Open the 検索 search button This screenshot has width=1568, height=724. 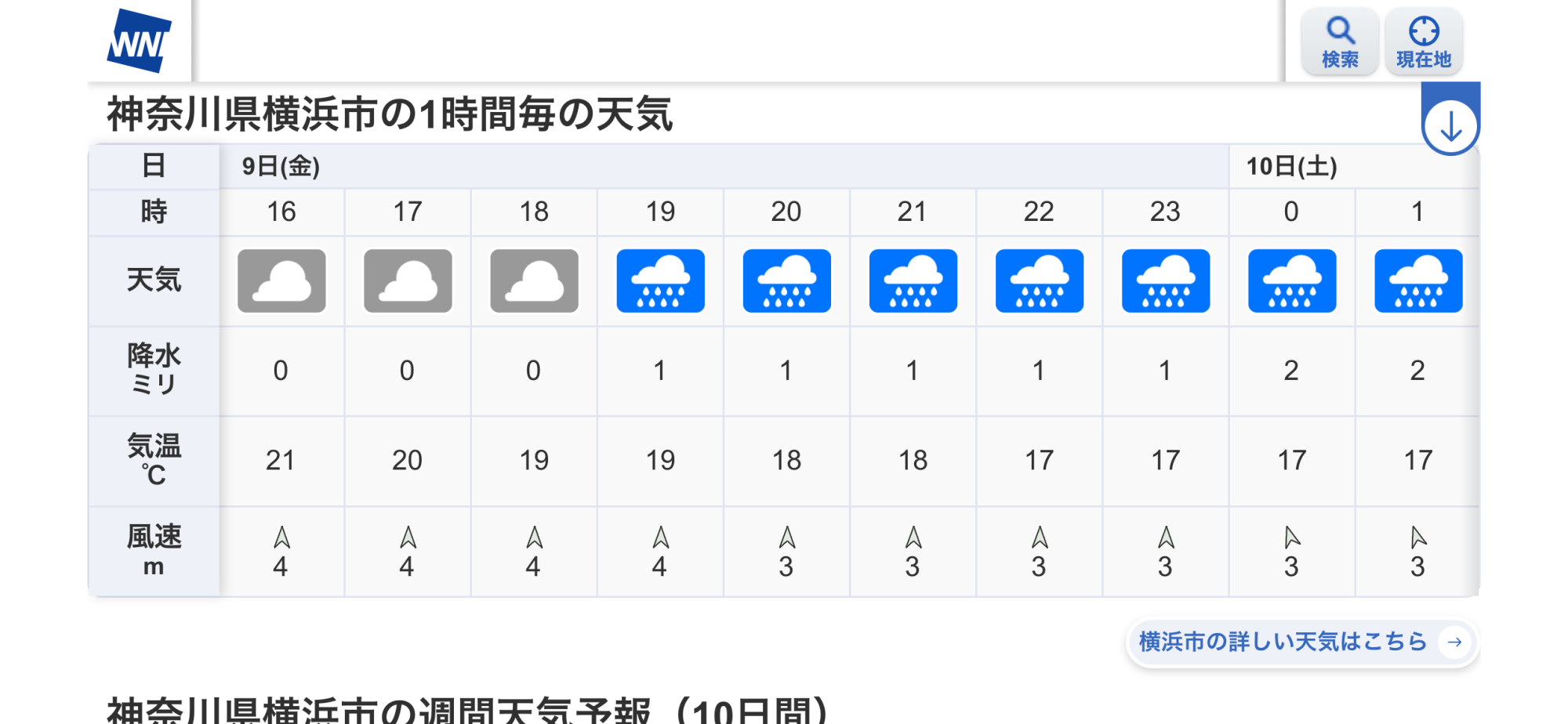(1340, 42)
